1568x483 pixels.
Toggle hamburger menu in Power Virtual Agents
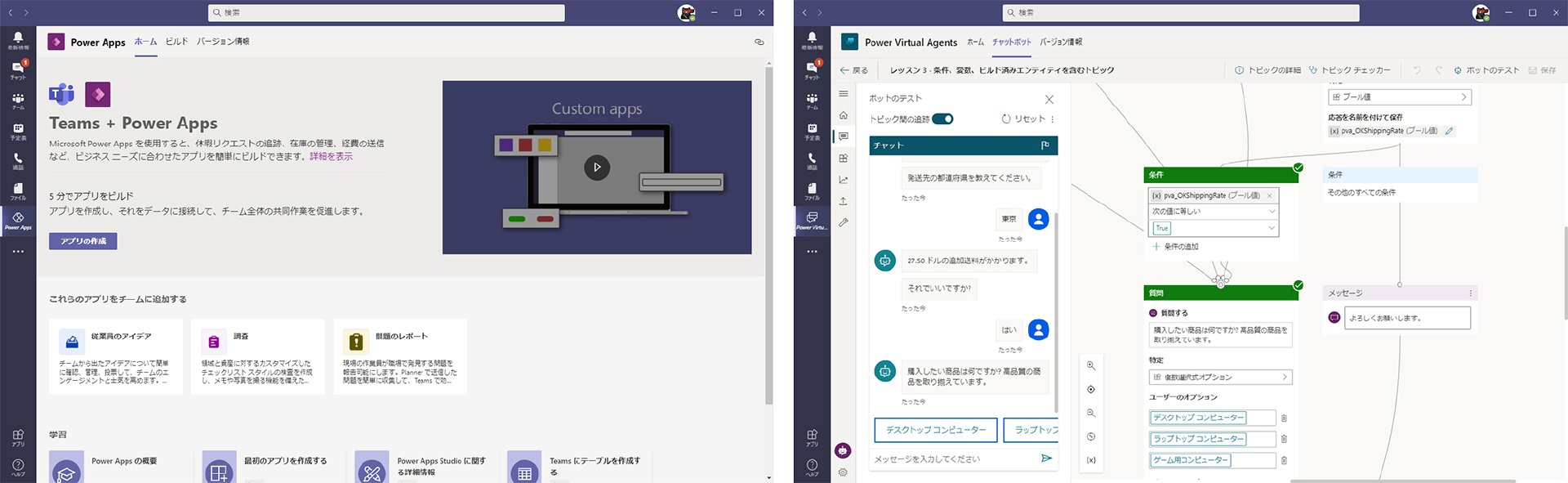pyautogui.click(x=844, y=94)
